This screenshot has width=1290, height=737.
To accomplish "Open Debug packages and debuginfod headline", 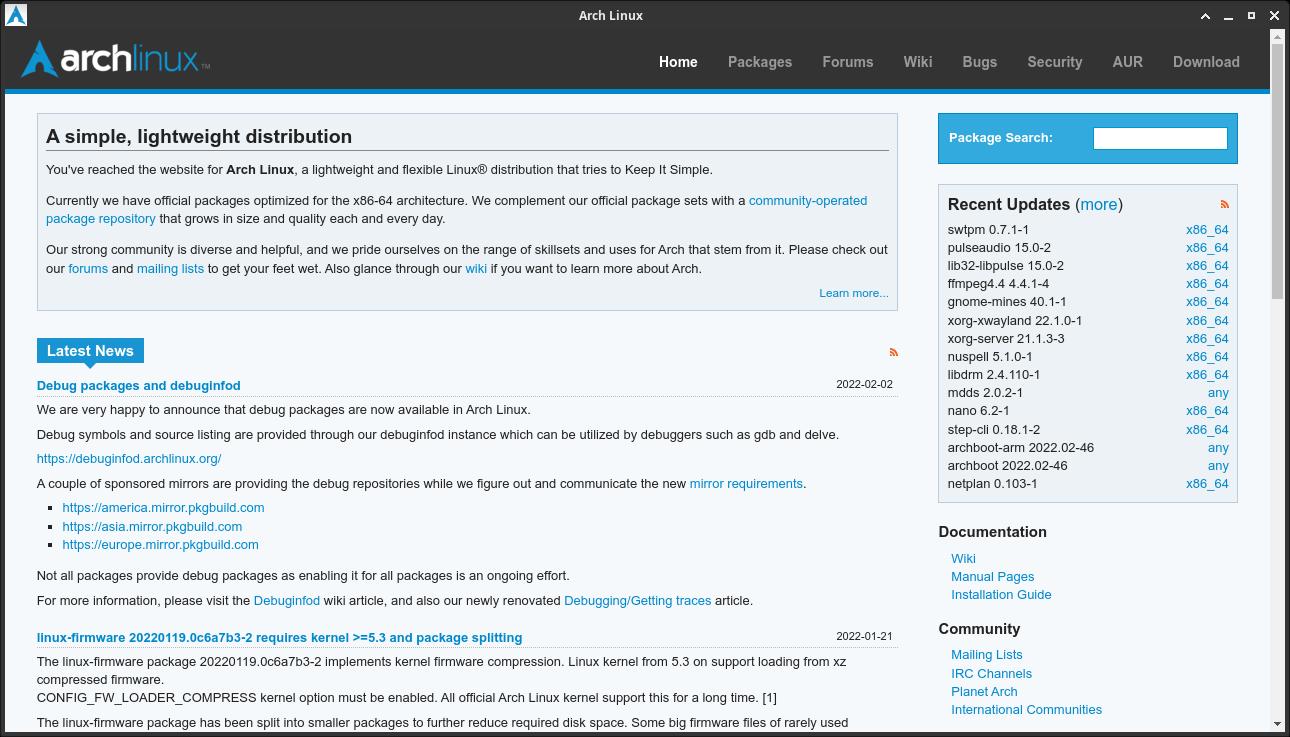I will [x=139, y=385].
